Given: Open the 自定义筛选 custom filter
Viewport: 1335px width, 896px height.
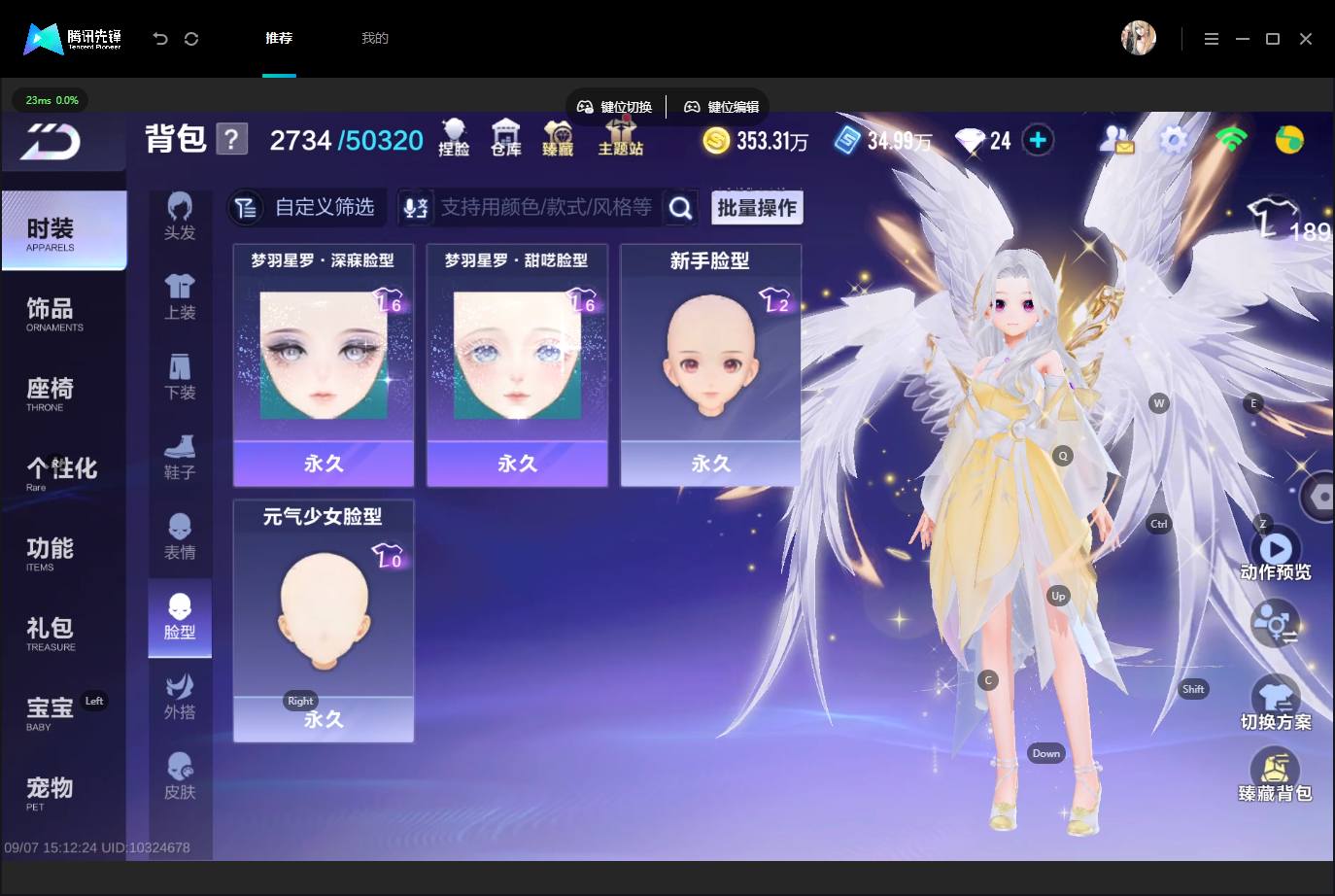Looking at the screenshot, I should coord(306,208).
